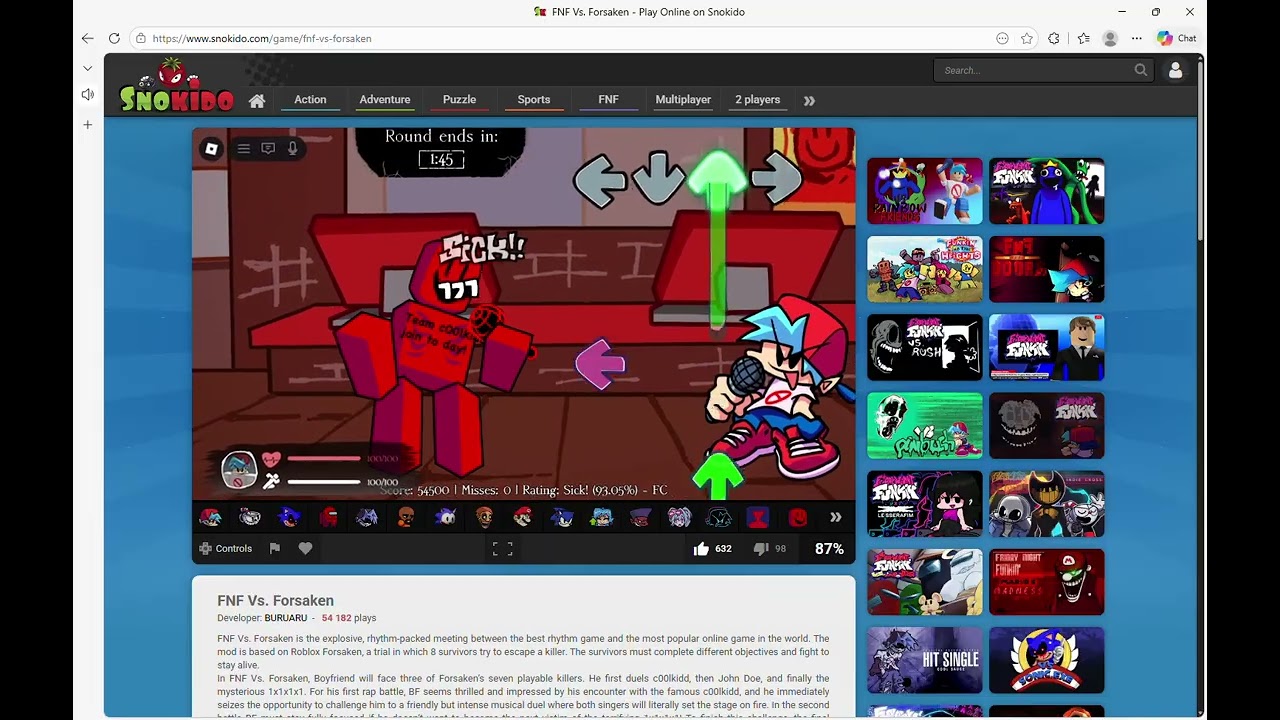This screenshot has height=720, width=1280.
Task: Mute the tab sound in the sidebar
Action: click(88, 94)
